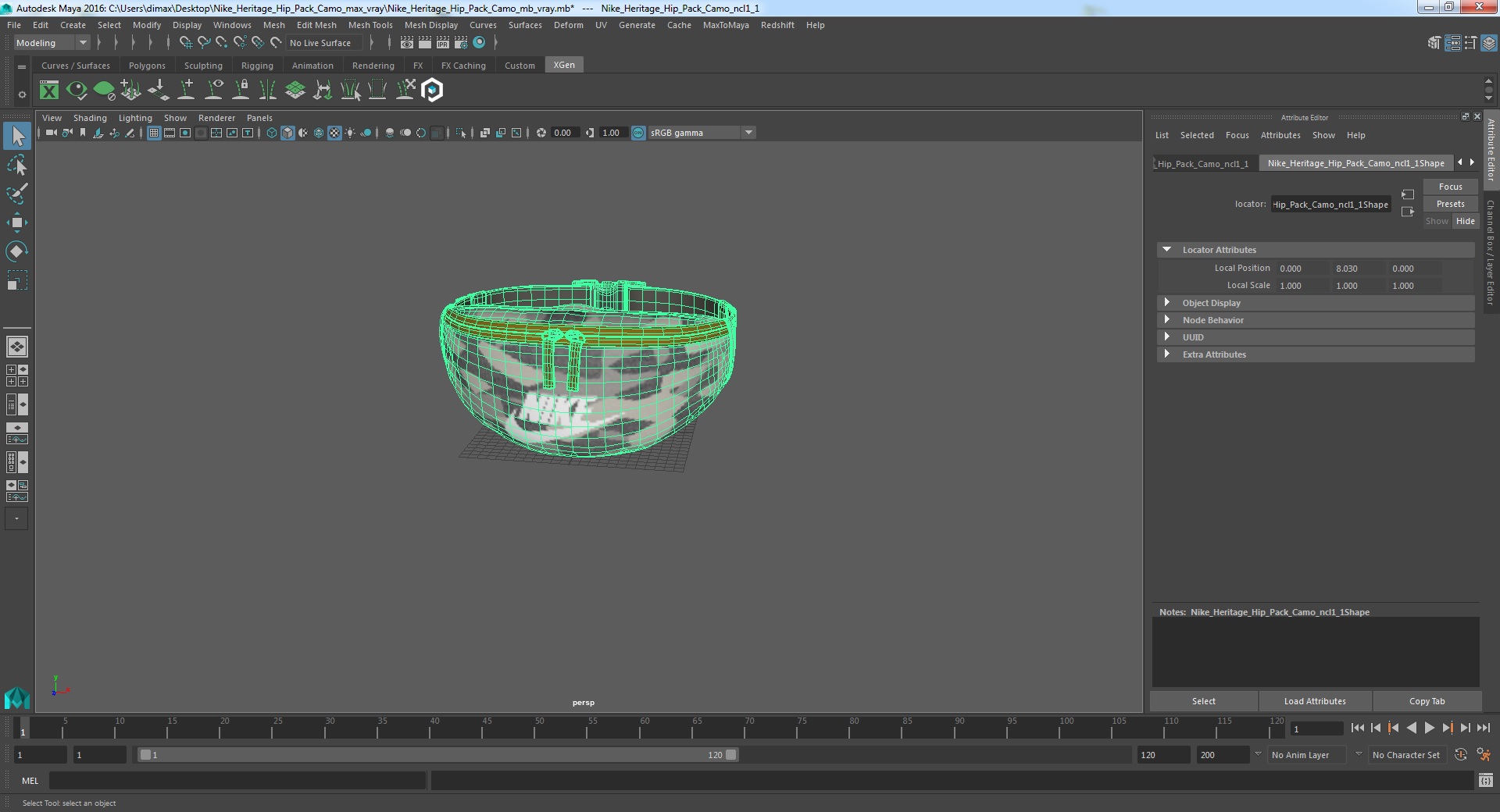Toggle use all lights viewport icon
1500x812 pixels.
pos(350,133)
